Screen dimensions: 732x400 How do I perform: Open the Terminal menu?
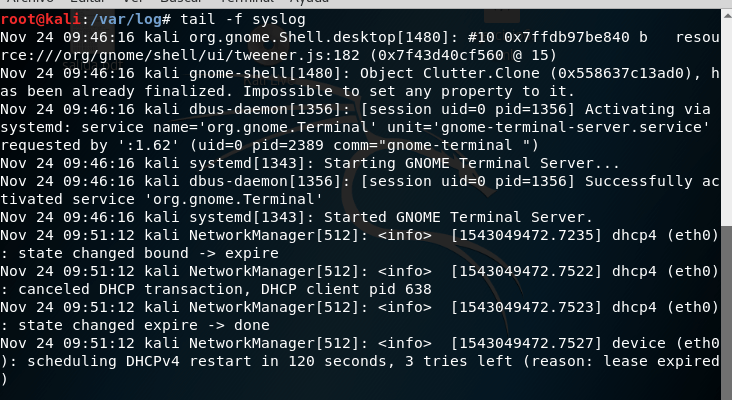246,1
